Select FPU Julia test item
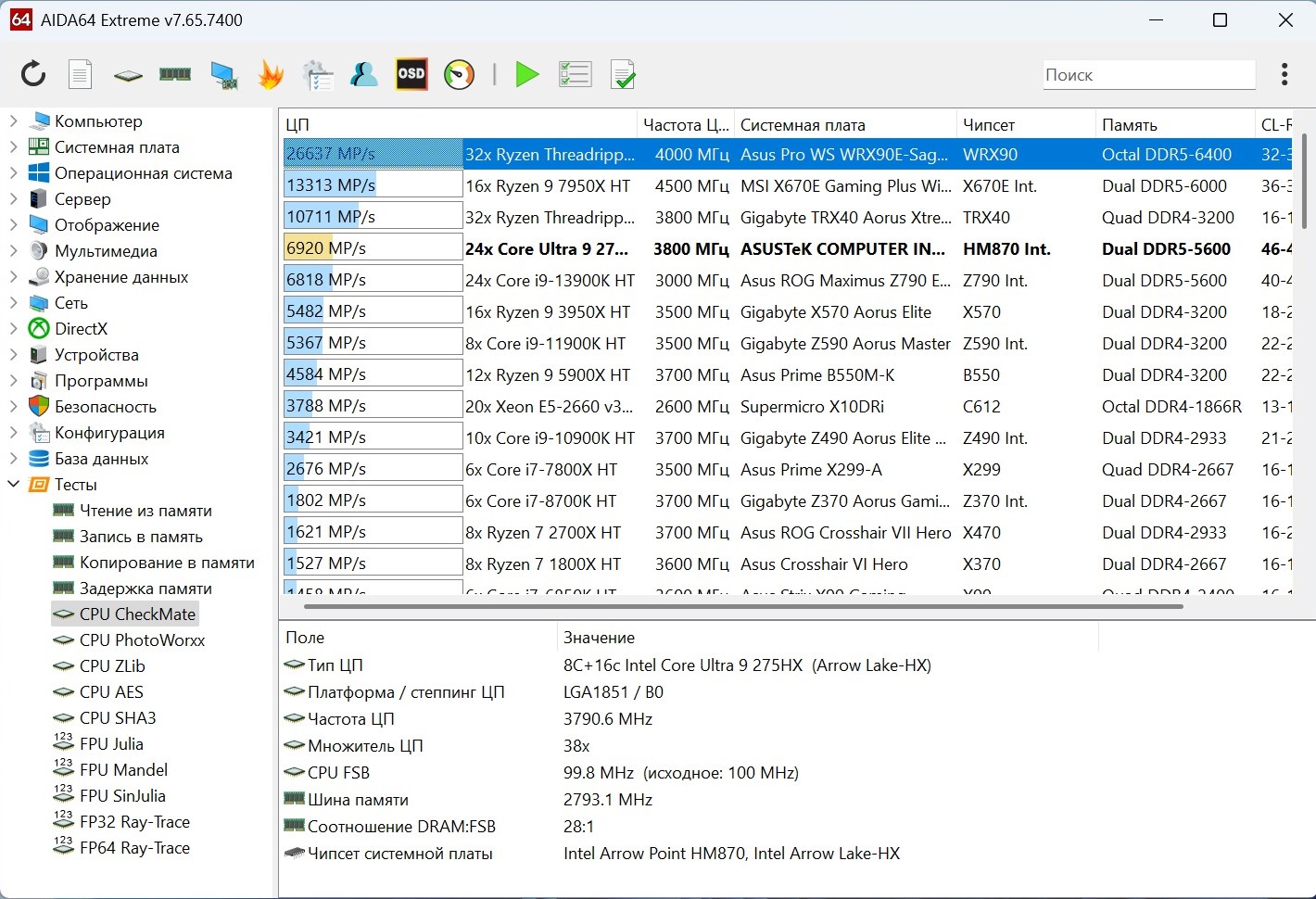The image size is (1316, 899). [x=111, y=743]
